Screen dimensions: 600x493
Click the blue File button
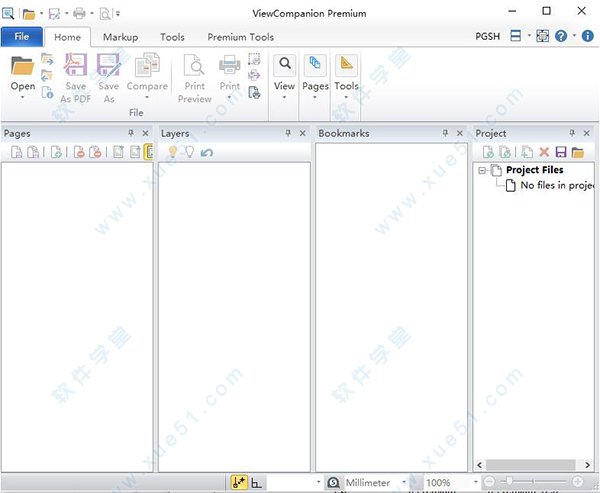click(x=22, y=37)
